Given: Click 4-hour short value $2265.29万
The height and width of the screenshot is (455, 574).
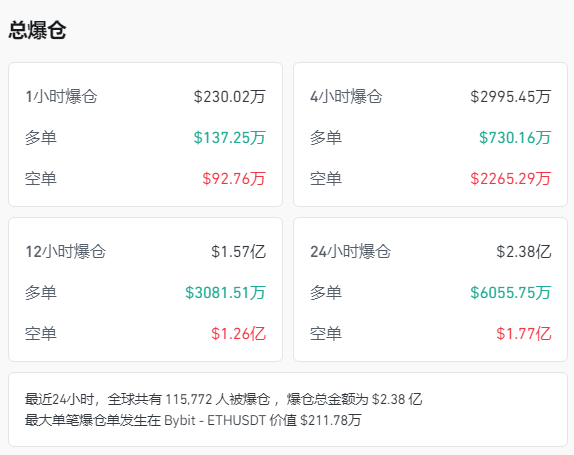Looking at the screenshot, I should [x=511, y=179].
